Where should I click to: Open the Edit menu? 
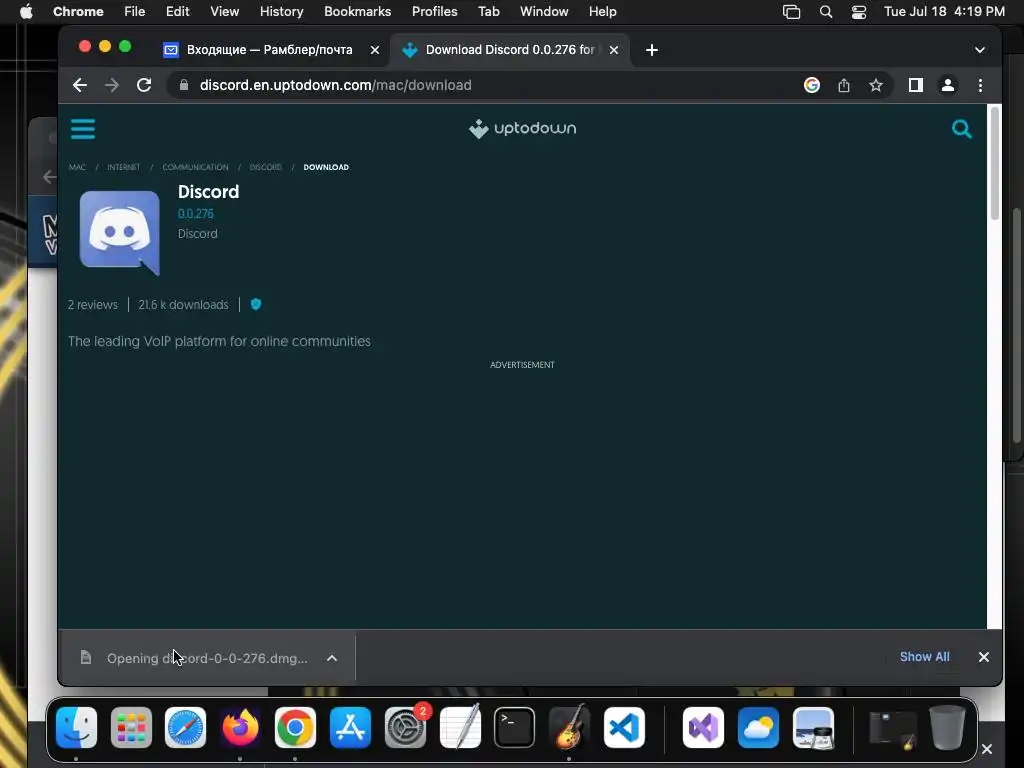tap(178, 12)
